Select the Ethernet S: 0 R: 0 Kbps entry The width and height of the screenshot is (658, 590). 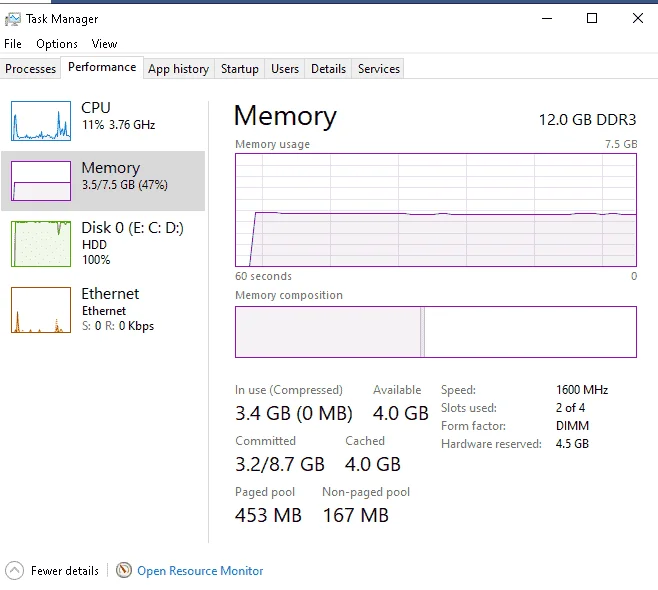pyautogui.click(x=103, y=310)
